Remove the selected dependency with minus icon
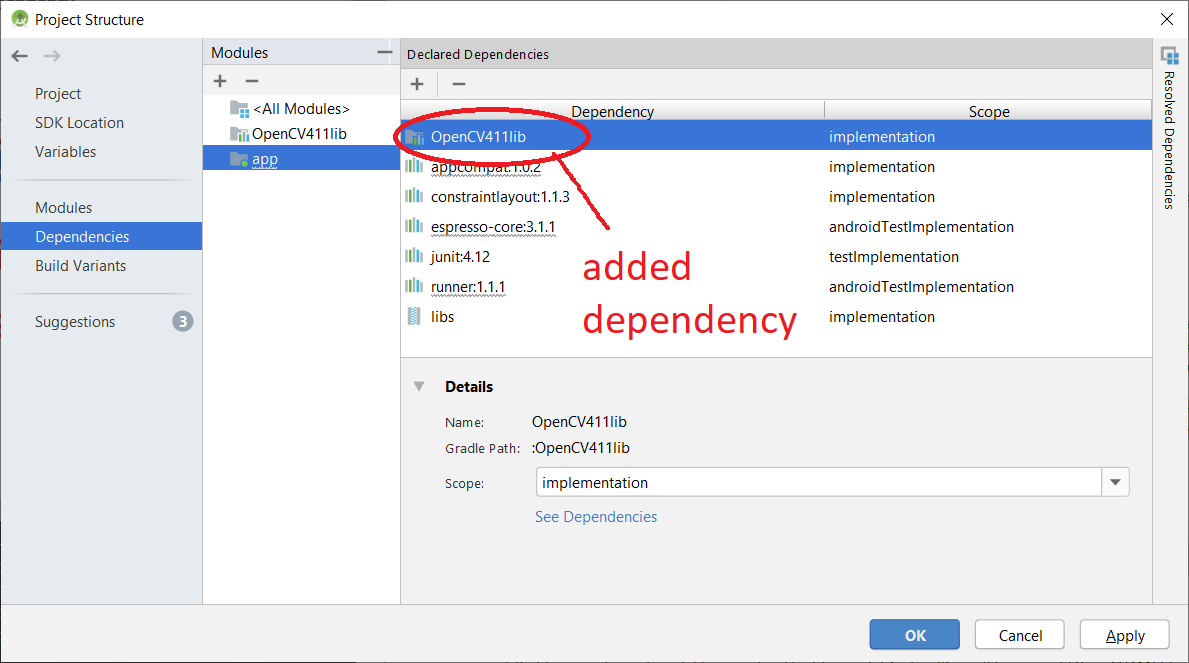This screenshot has width=1189, height=663. tap(459, 85)
